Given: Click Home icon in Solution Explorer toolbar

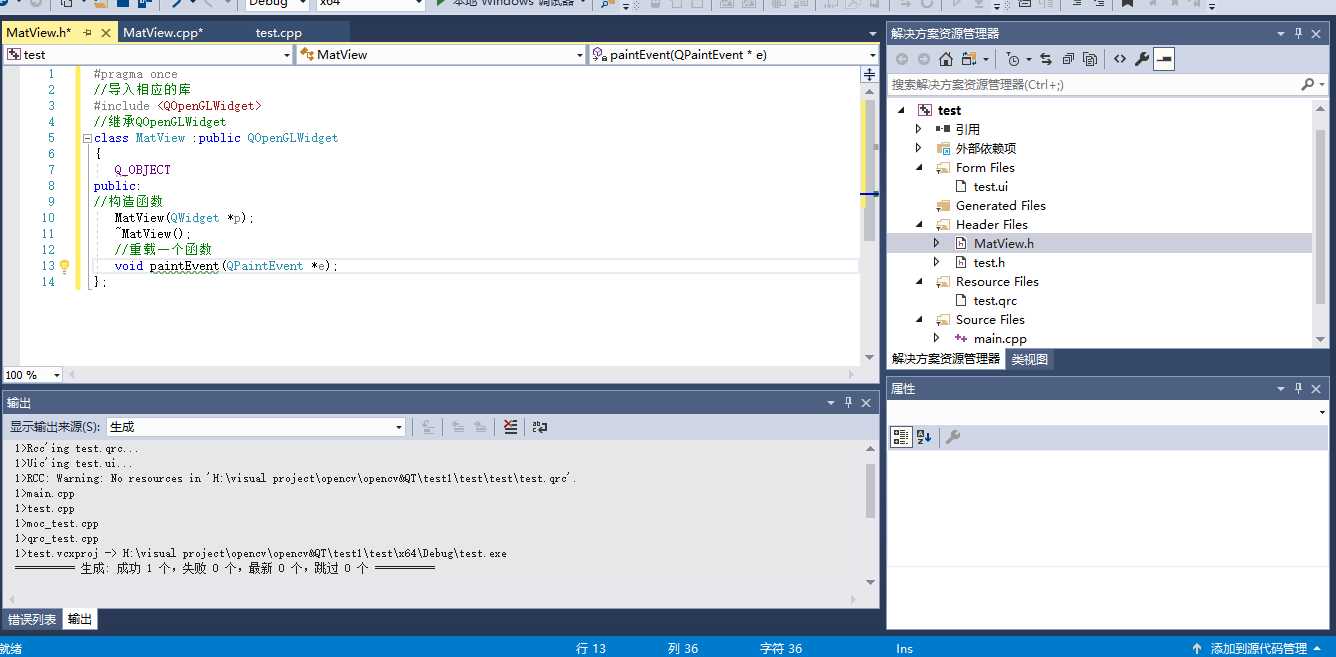Looking at the screenshot, I should tap(946, 59).
